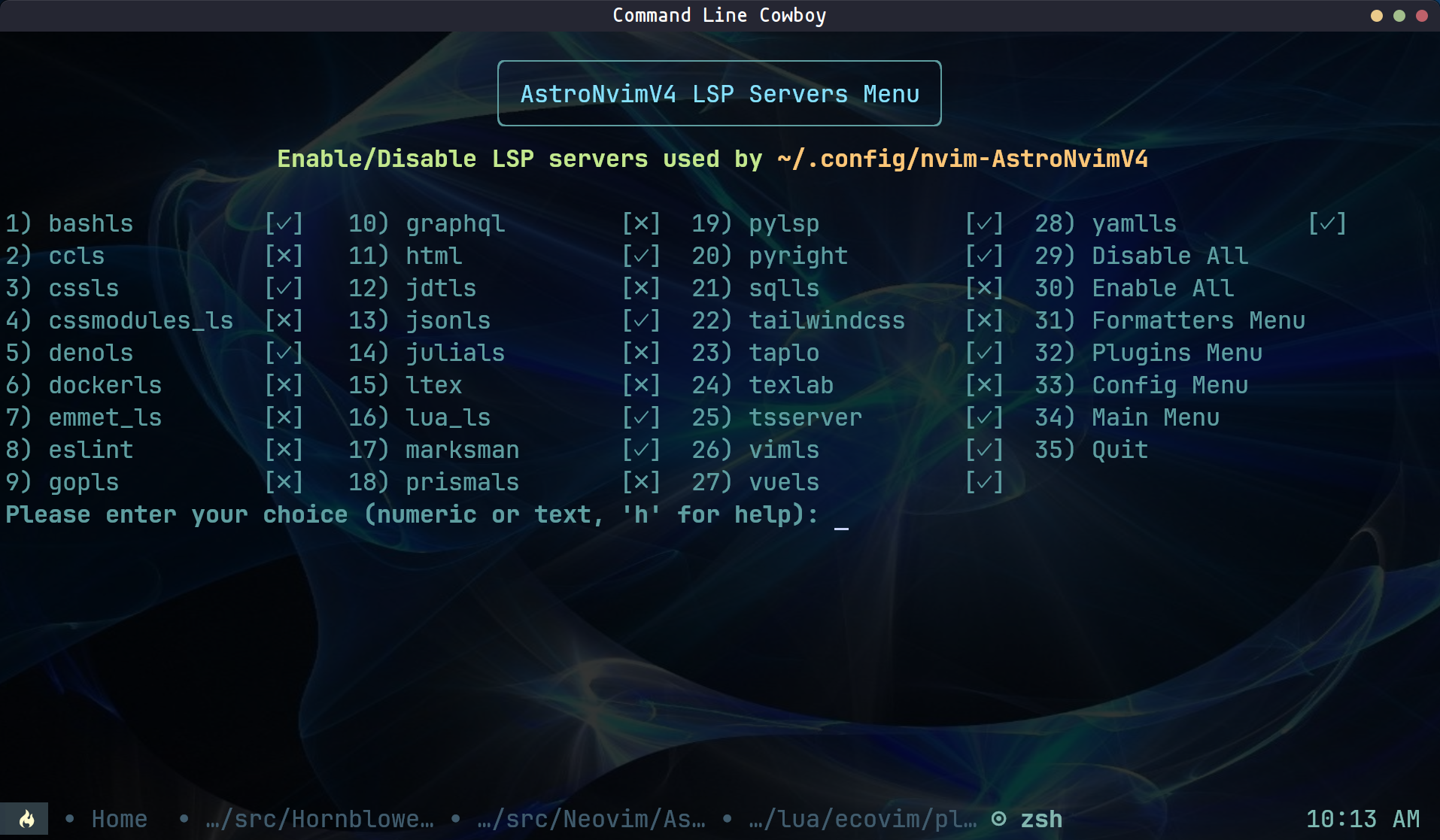
Task: Click the taplo server label
Action: coord(784,353)
